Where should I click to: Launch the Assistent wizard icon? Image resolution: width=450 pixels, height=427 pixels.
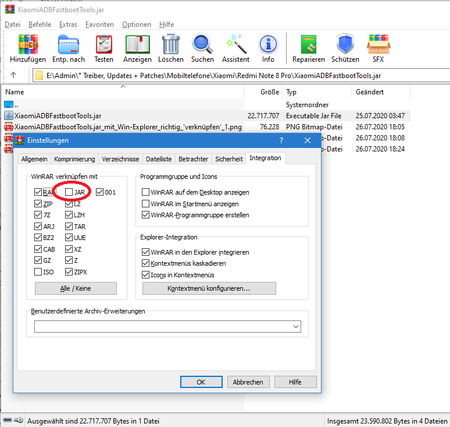[x=236, y=48]
